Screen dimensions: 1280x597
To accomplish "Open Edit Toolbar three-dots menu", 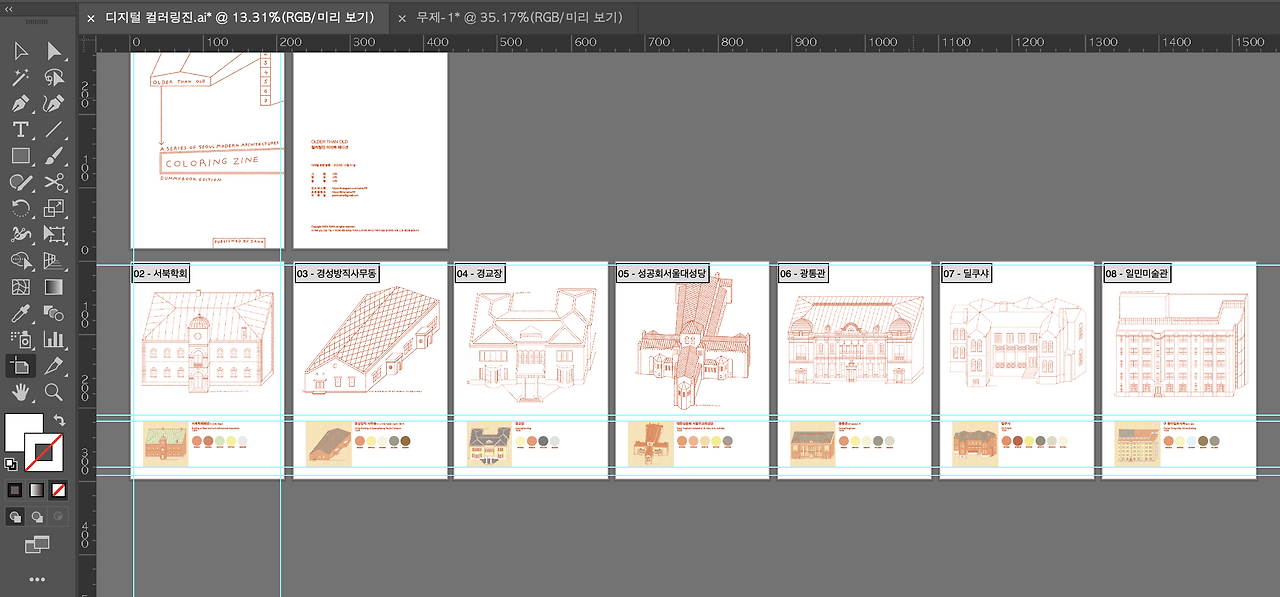I will pyautogui.click(x=37, y=579).
